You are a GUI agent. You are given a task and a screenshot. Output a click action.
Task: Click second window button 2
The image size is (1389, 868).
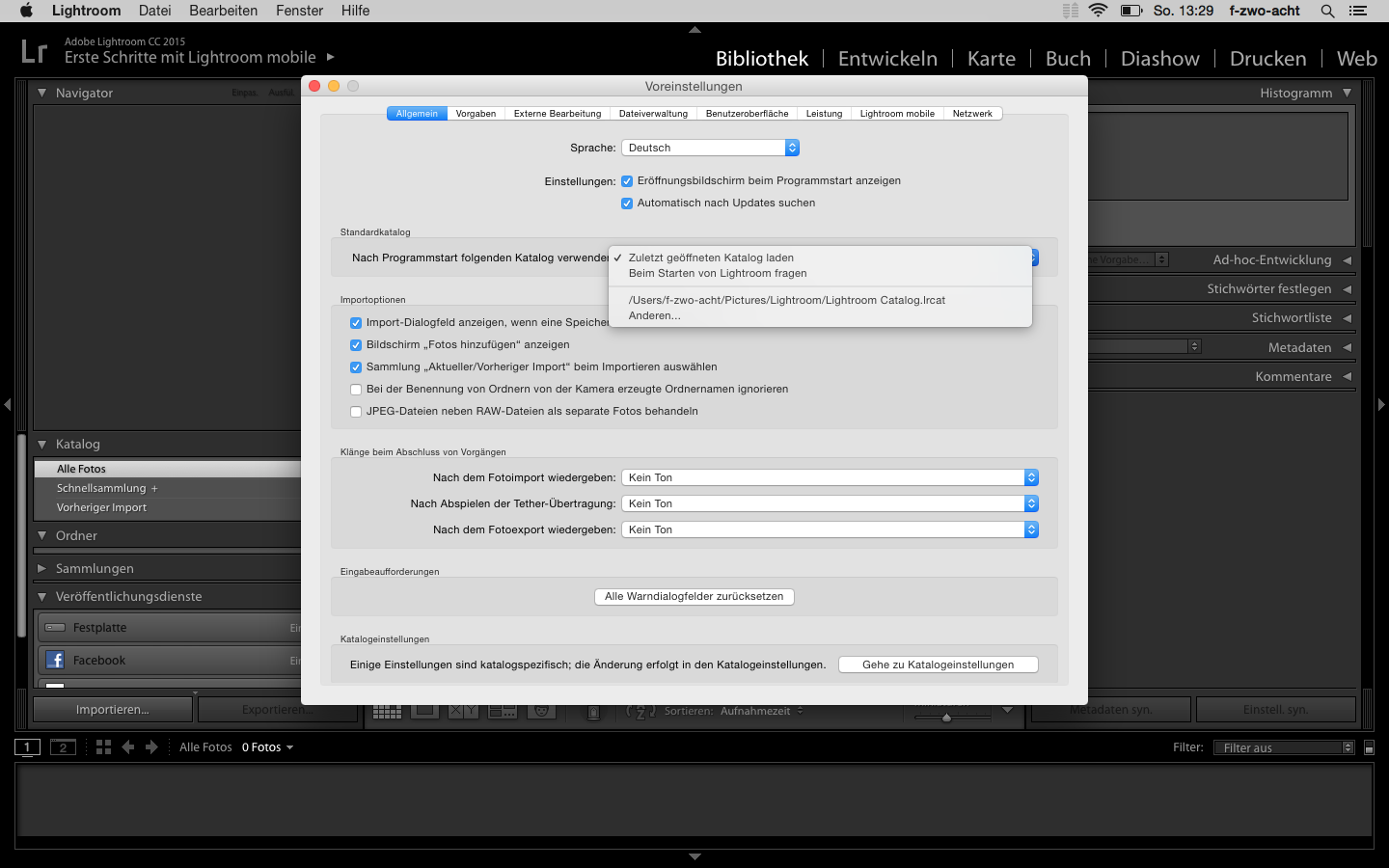(x=63, y=747)
